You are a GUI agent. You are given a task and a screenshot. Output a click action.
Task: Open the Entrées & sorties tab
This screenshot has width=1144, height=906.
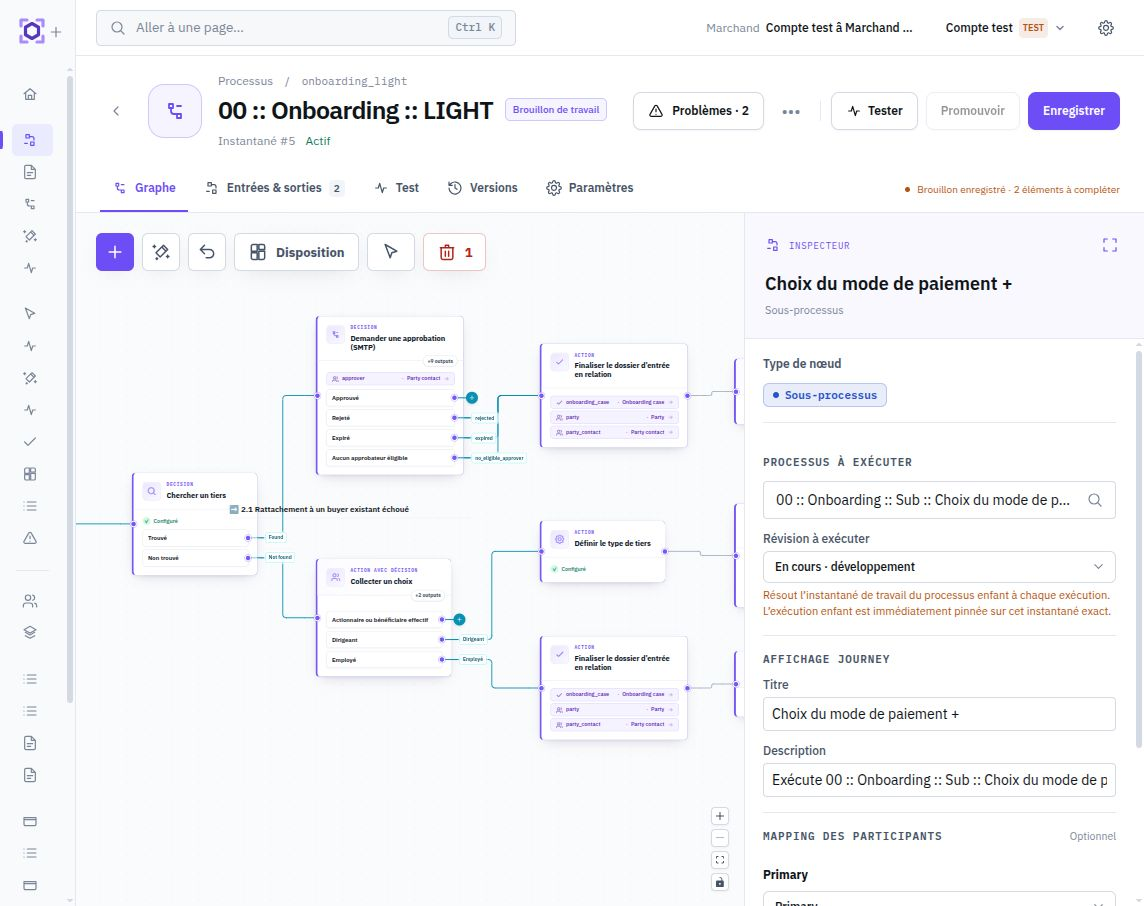[x=275, y=188]
